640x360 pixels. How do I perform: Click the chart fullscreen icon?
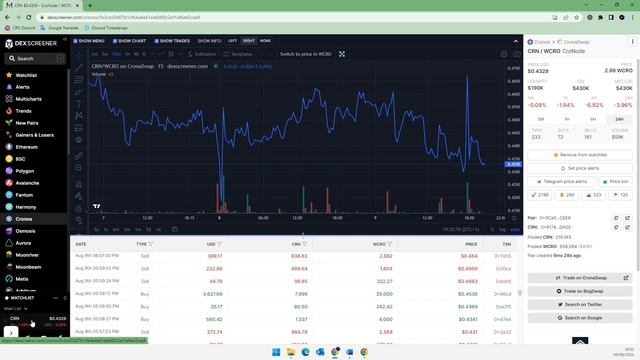click(342, 54)
